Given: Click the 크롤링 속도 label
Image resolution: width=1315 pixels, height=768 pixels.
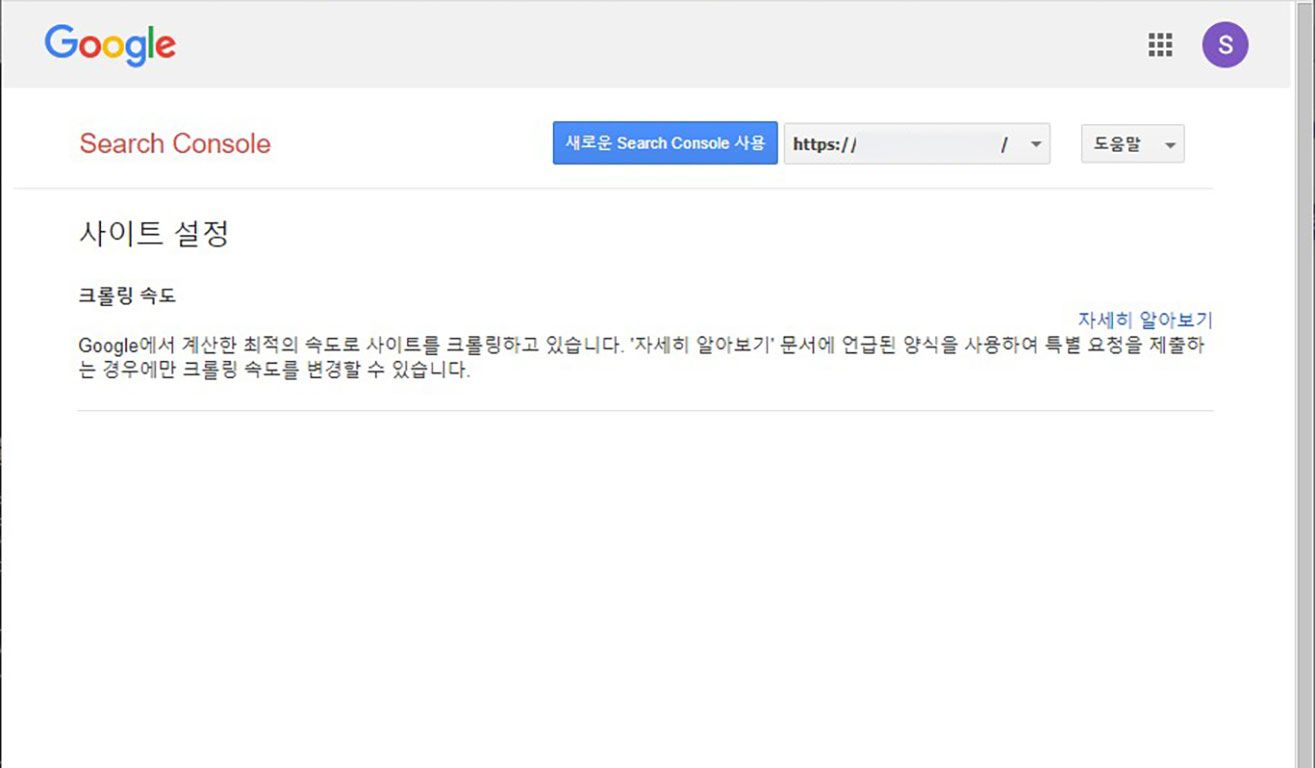Looking at the screenshot, I should click(127, 296).
